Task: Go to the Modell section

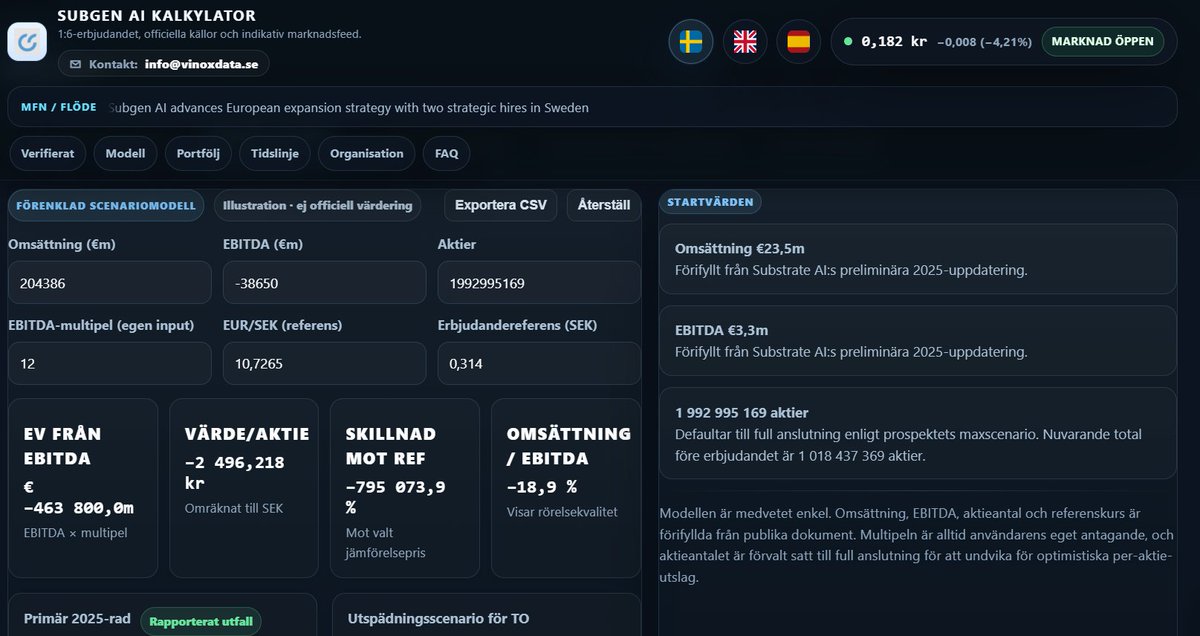Action: point(125,154)
